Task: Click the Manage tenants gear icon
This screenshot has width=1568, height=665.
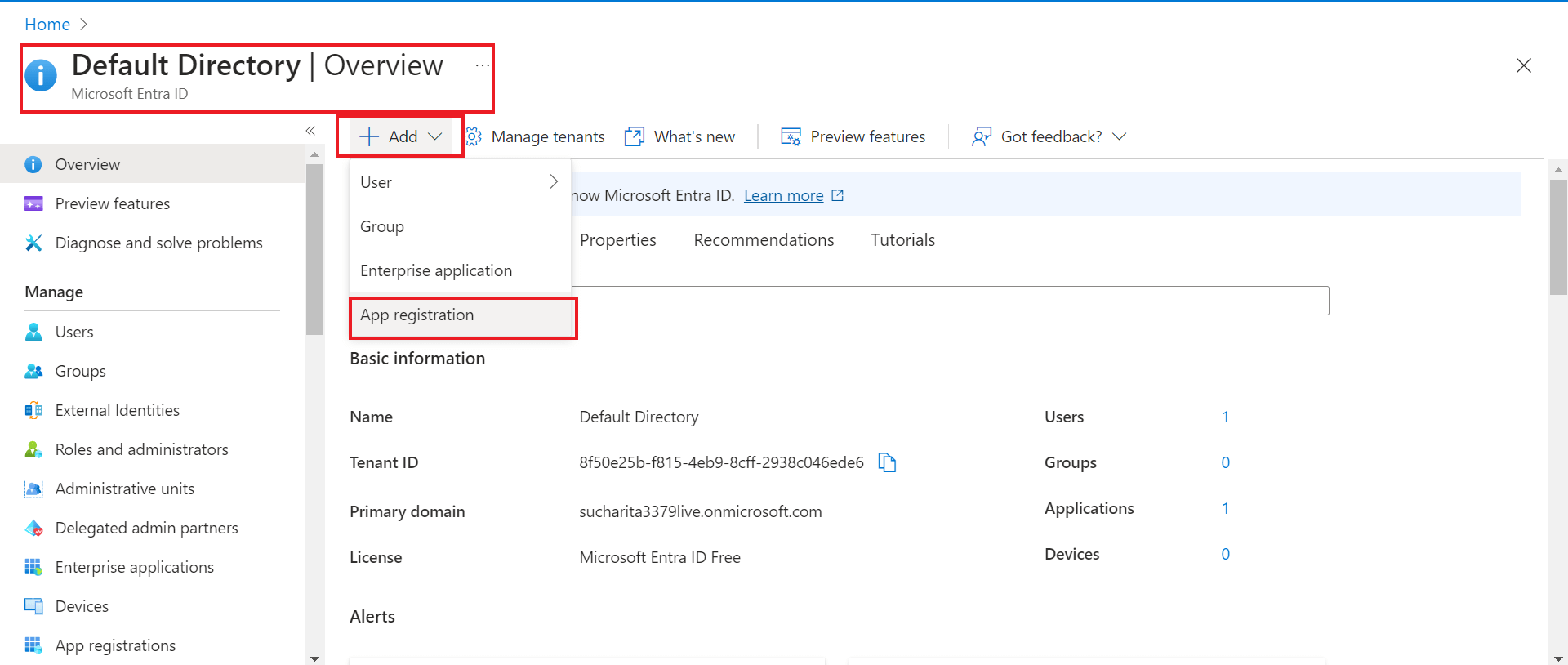Action: tap(474, 136)
